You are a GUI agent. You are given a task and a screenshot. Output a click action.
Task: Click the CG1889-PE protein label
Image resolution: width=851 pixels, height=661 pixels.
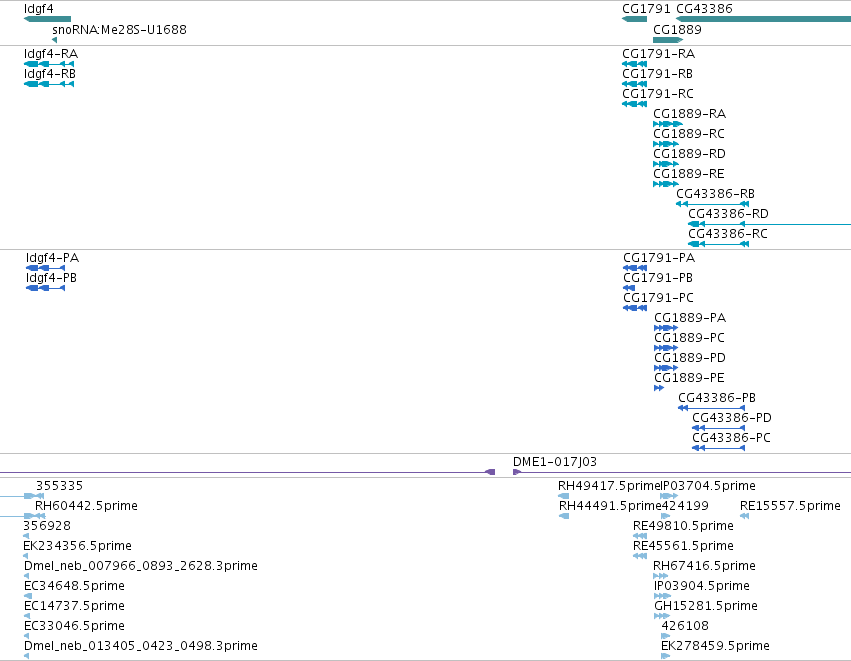pos(689,378)
